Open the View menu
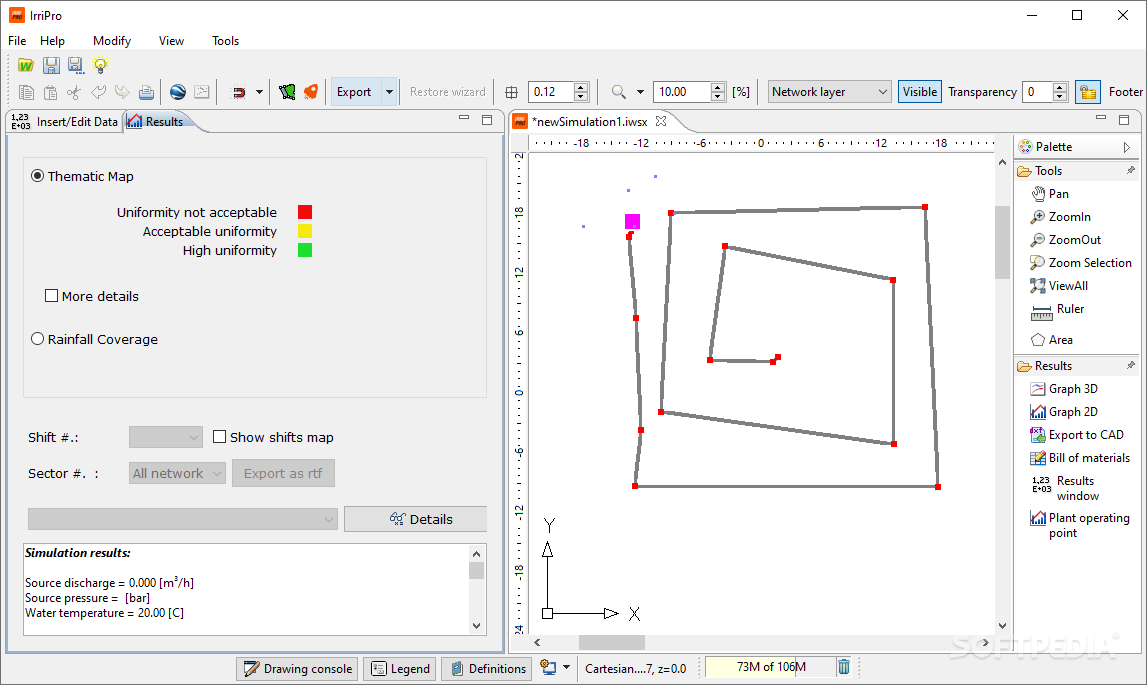The width and height of the screenshot is (1147, 685). [171, 41]
